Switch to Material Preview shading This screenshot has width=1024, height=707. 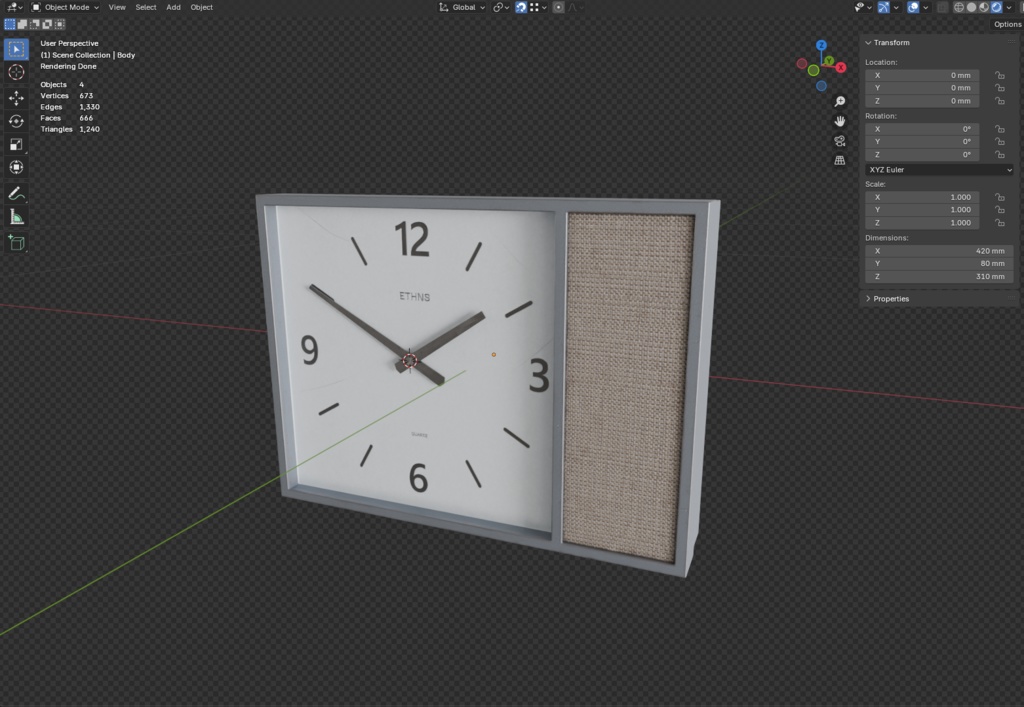point(984,7)
